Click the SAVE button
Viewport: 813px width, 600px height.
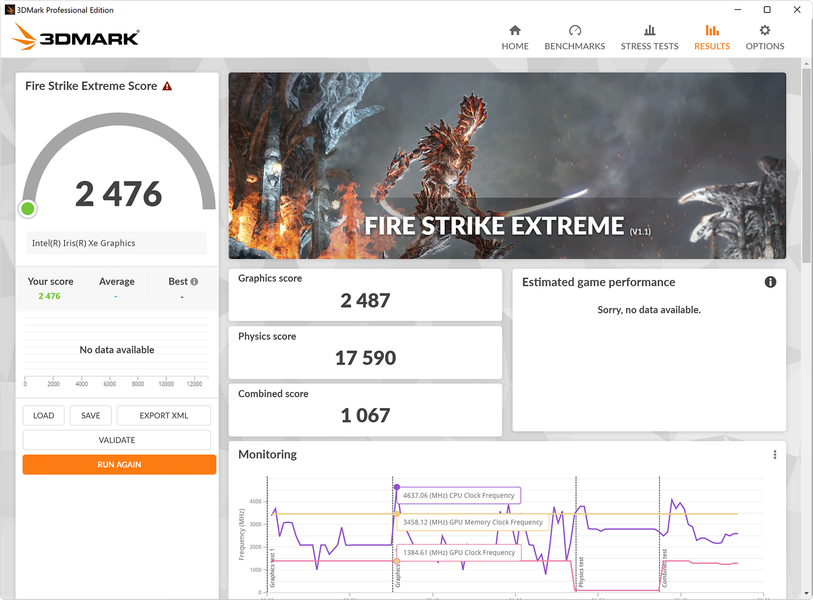[x=91, y=415]
